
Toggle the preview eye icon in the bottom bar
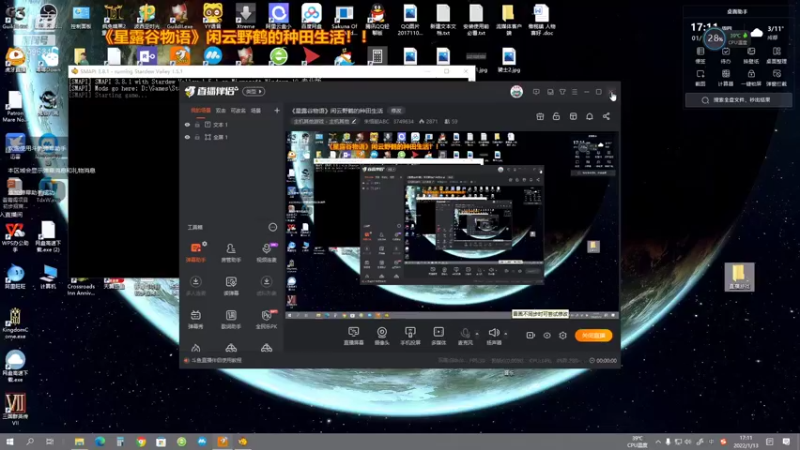click(546, 335)
